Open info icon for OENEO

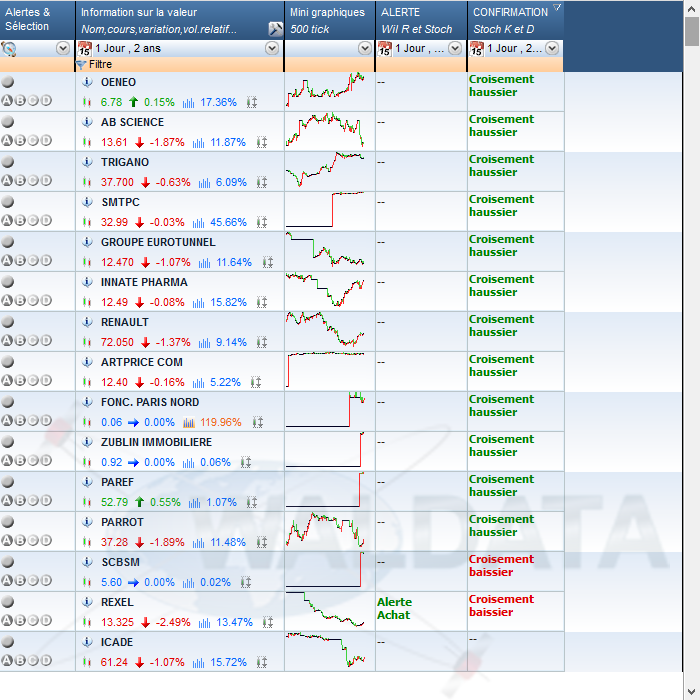click(88, 82)
